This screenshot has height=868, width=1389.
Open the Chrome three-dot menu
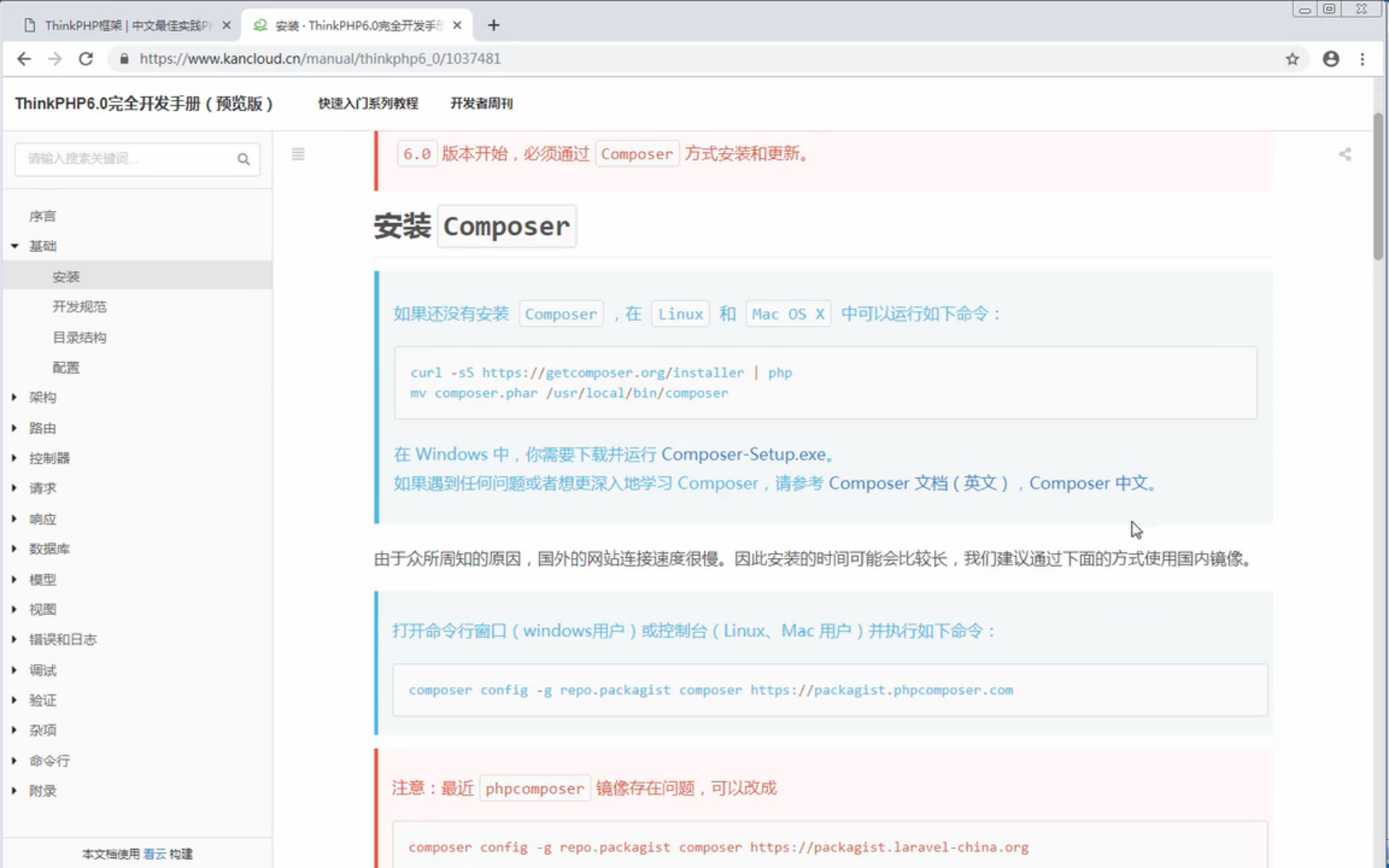1363,59
